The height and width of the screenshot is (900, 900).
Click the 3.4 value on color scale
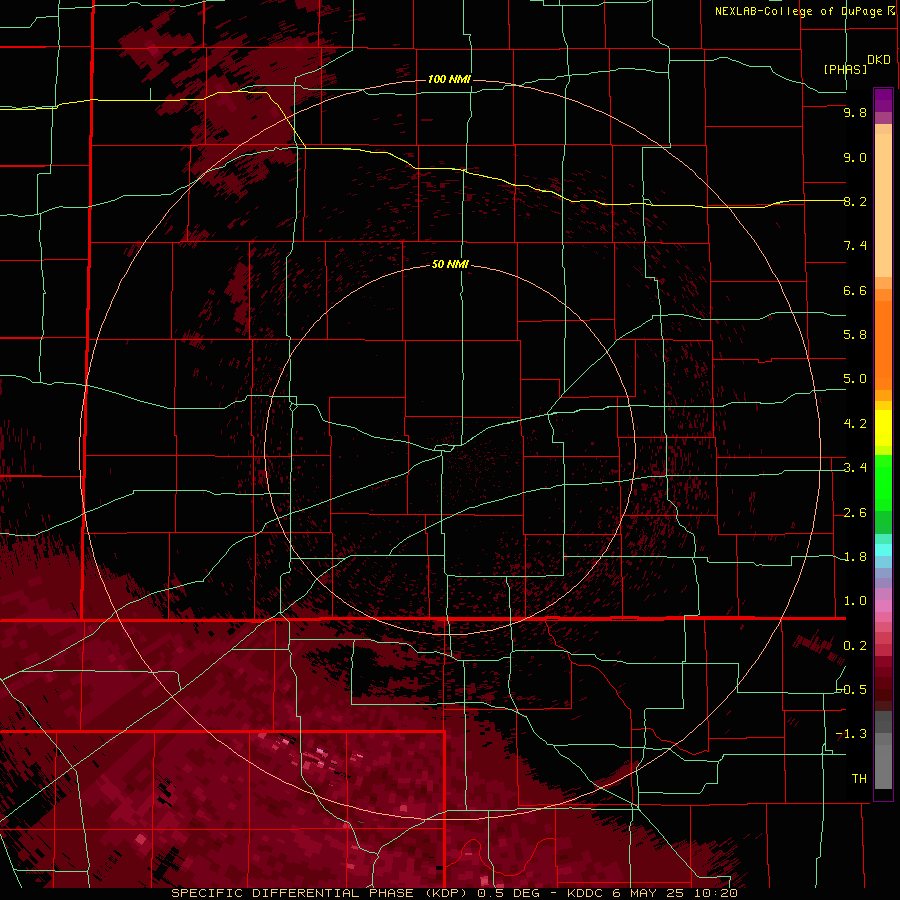point(855,468)
